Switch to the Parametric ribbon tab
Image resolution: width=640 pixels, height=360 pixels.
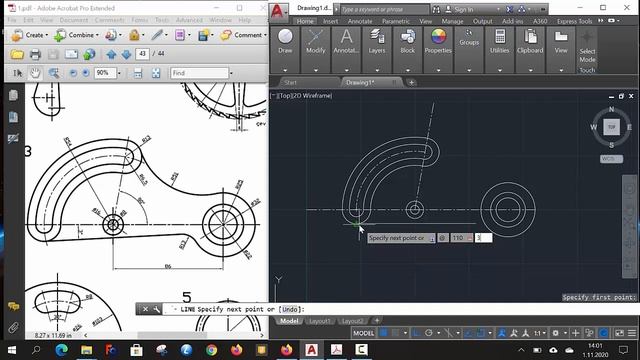pyautogui.click(x=396, y=21)
